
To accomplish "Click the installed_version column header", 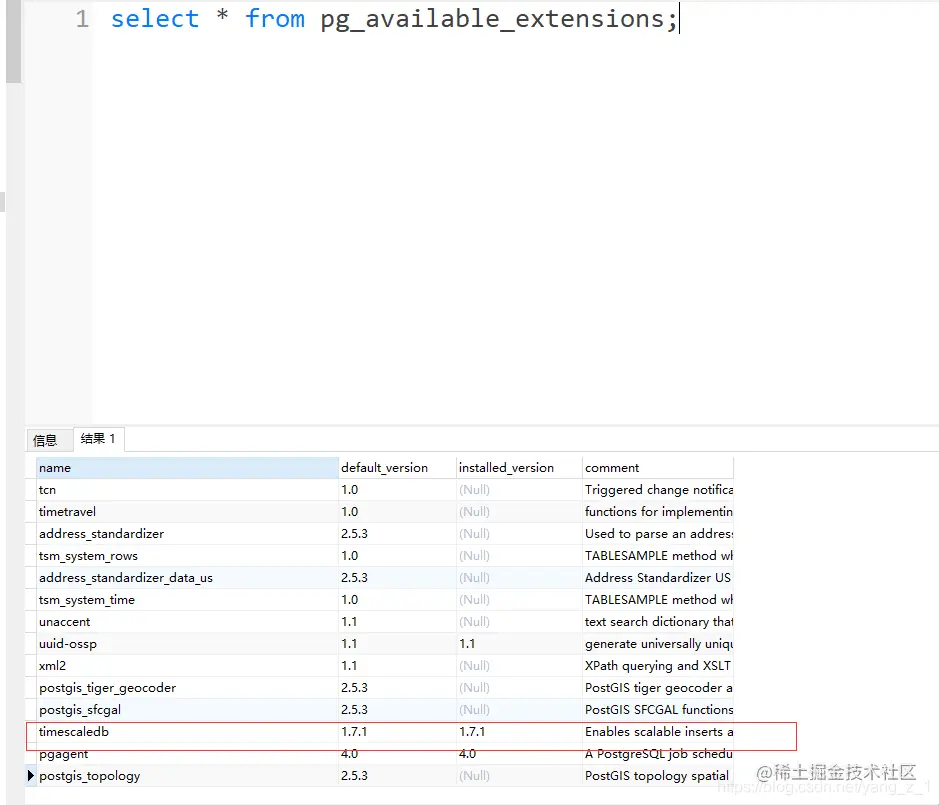I will click(519, 468).
